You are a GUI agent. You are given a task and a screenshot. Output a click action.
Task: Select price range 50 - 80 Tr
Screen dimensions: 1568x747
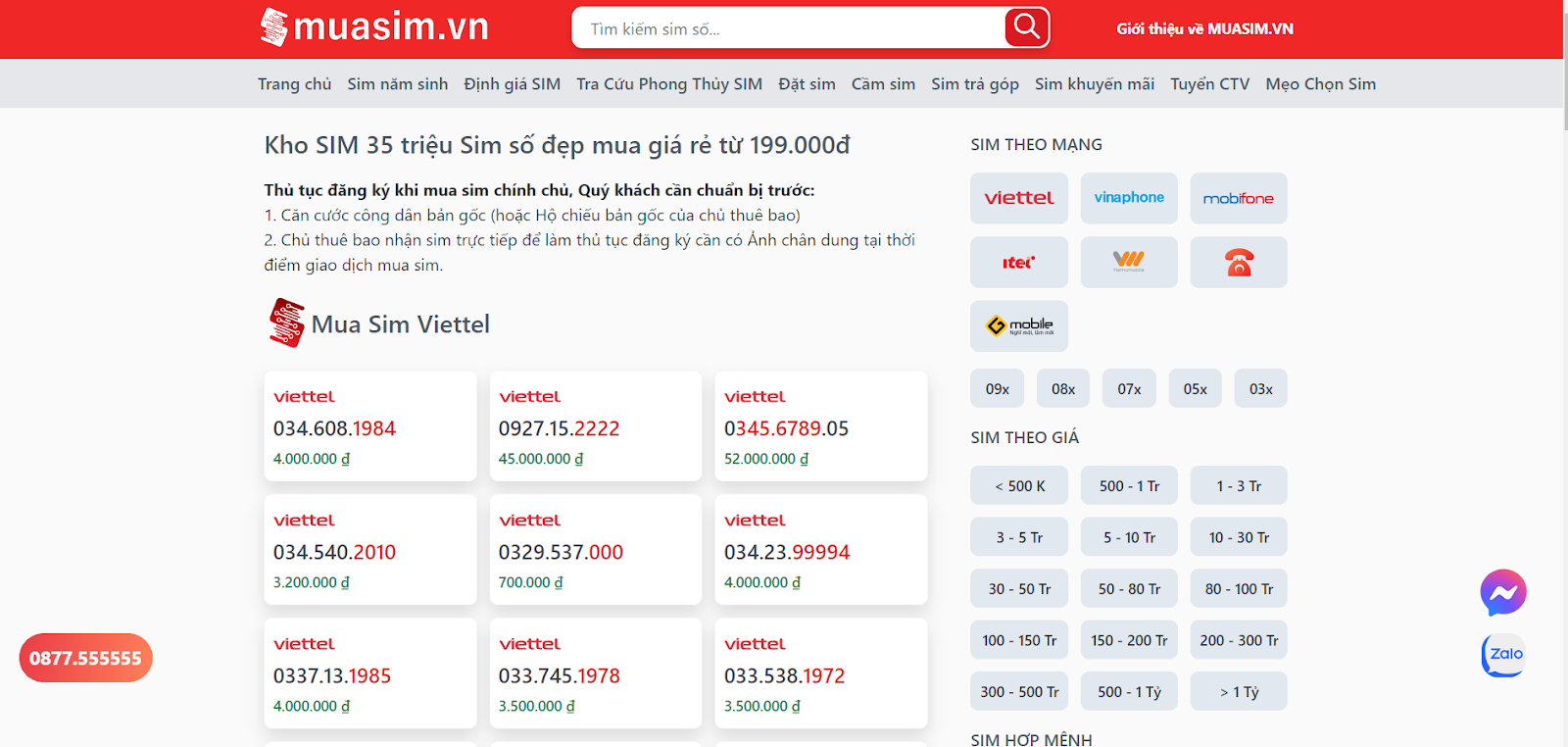(1129, 588)
